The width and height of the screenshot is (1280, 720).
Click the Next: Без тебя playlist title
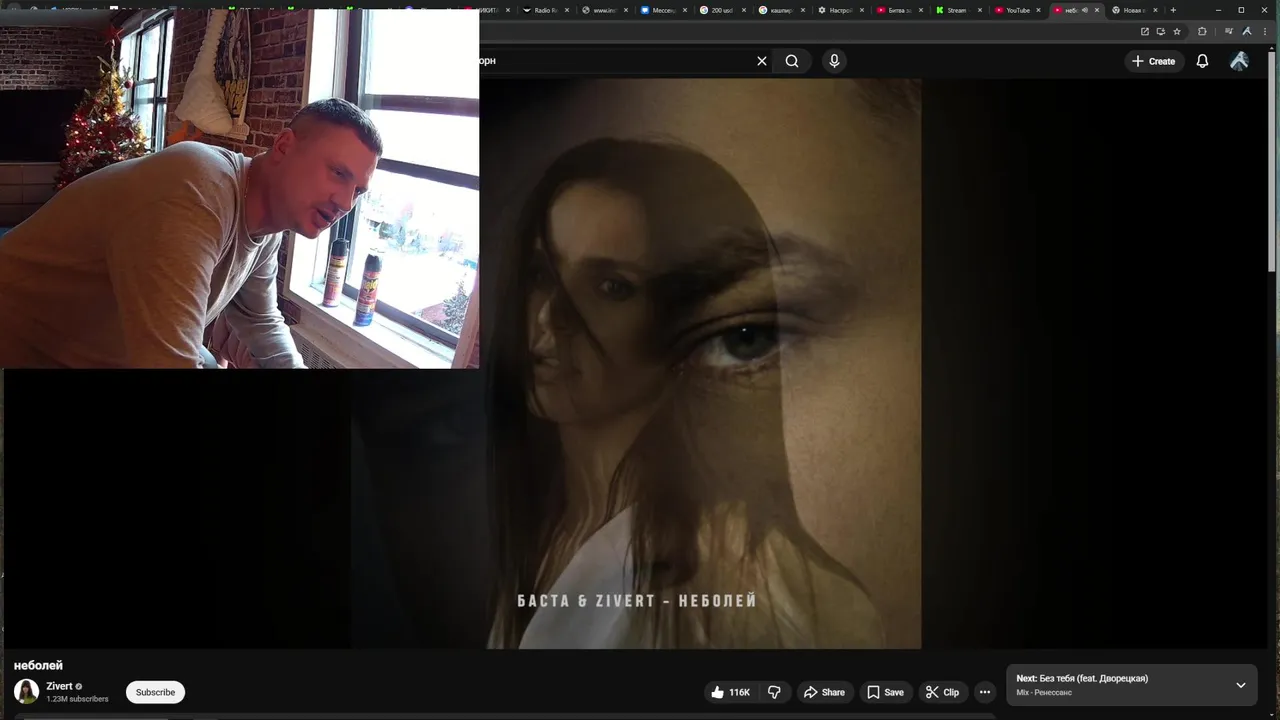pyautogui.click(x=1082, y=678)
